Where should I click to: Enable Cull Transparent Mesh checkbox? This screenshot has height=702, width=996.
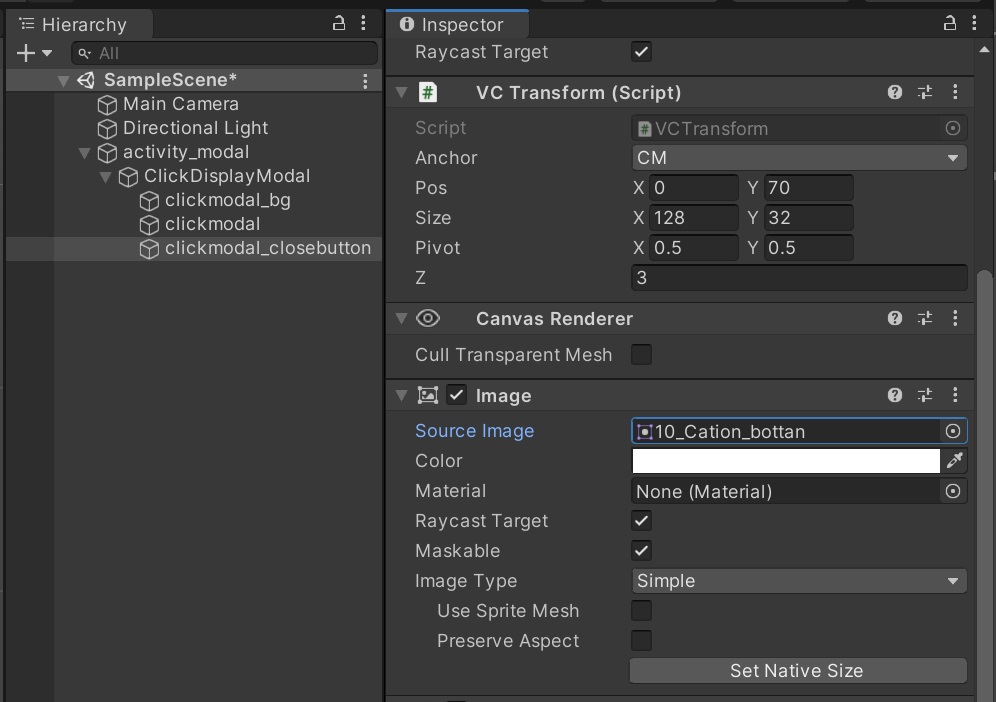click(641, 354)
